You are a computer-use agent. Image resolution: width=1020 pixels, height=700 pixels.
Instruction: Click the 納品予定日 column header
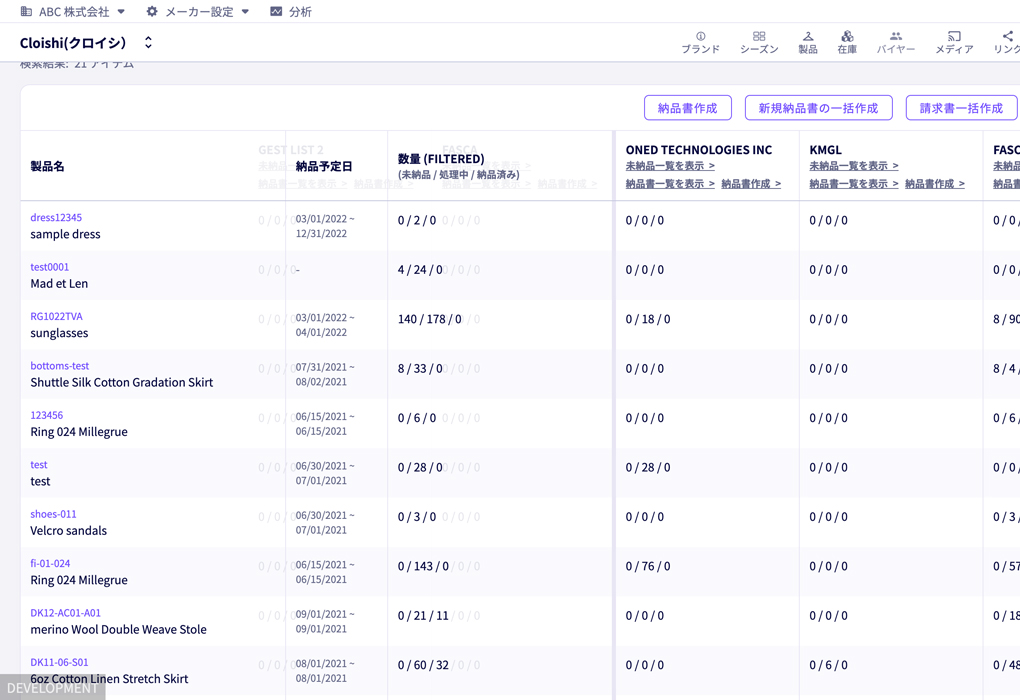[x=324, y=167]
